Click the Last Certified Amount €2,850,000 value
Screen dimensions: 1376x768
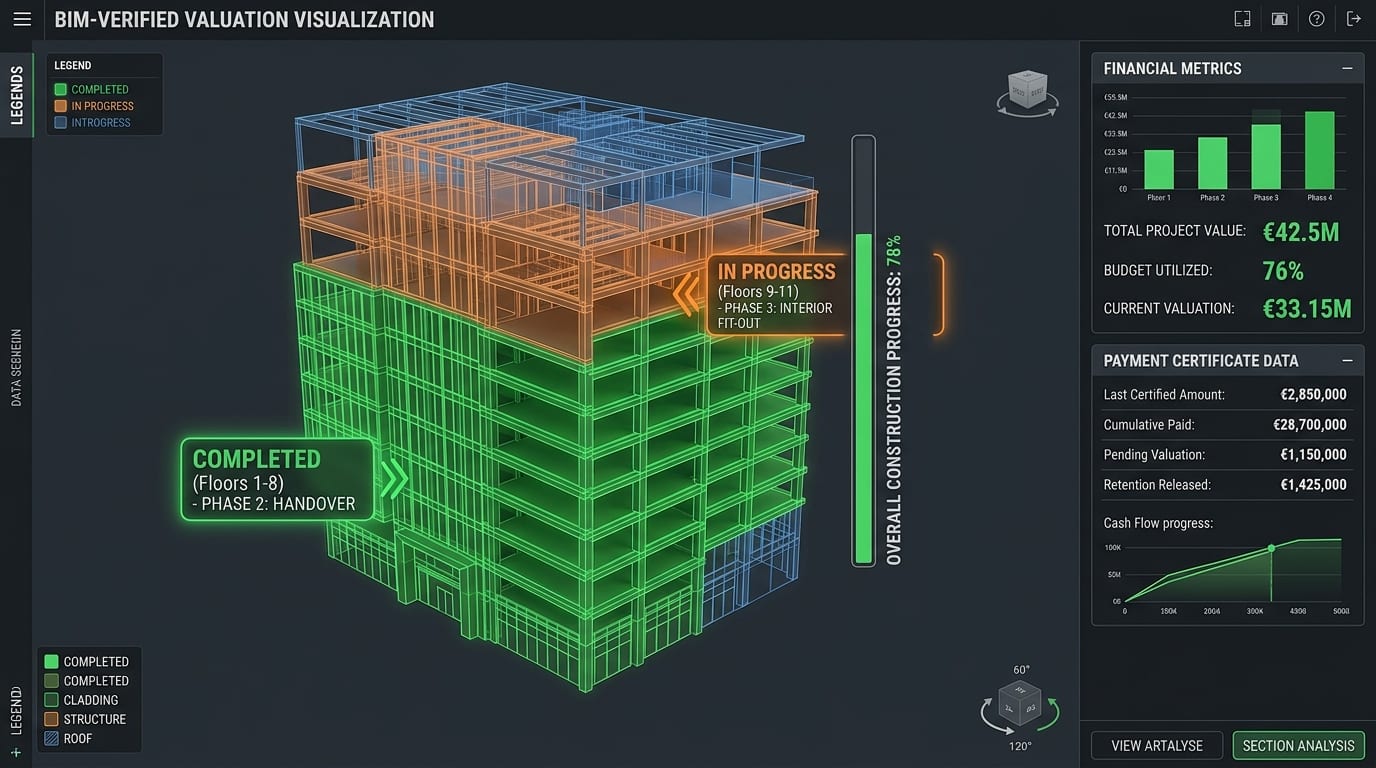pos(1313,394)
